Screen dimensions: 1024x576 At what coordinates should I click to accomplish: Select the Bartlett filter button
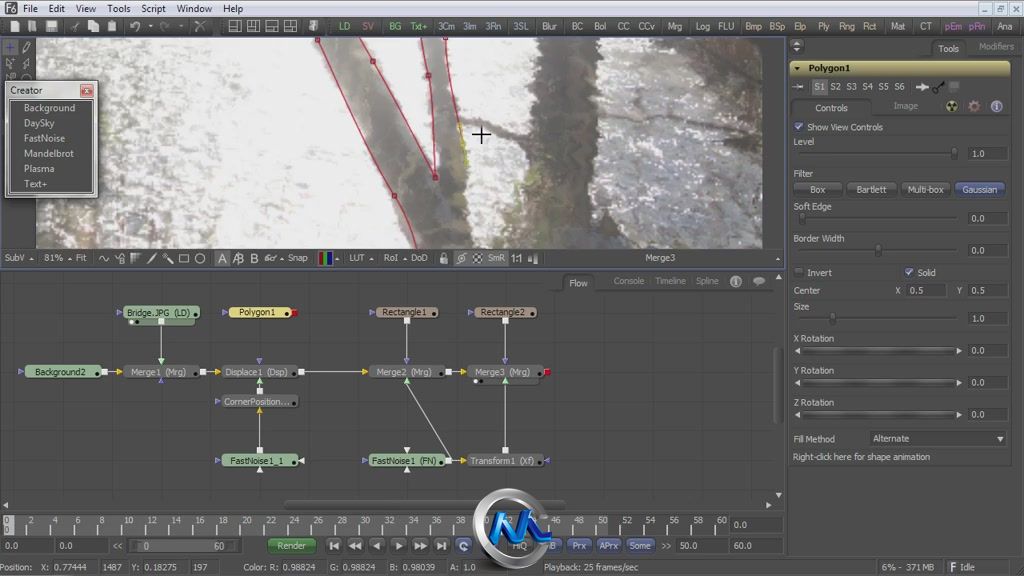tap(871, 189)
